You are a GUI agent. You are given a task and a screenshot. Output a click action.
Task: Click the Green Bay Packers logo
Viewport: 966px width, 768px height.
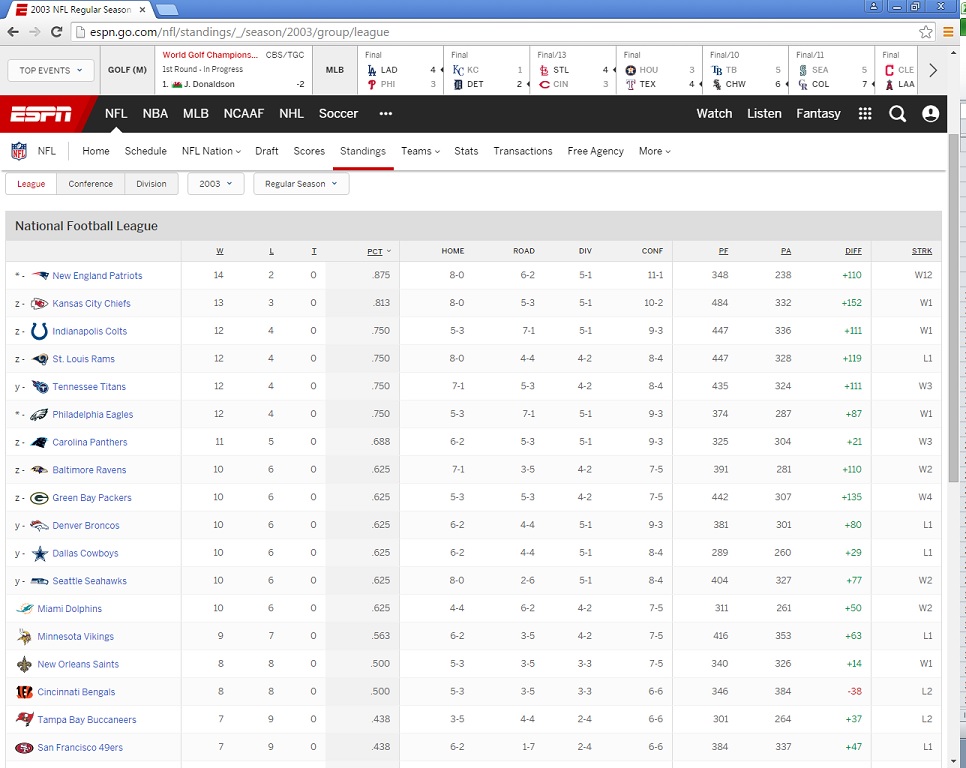pyautogui.click(x=39, y=498)
